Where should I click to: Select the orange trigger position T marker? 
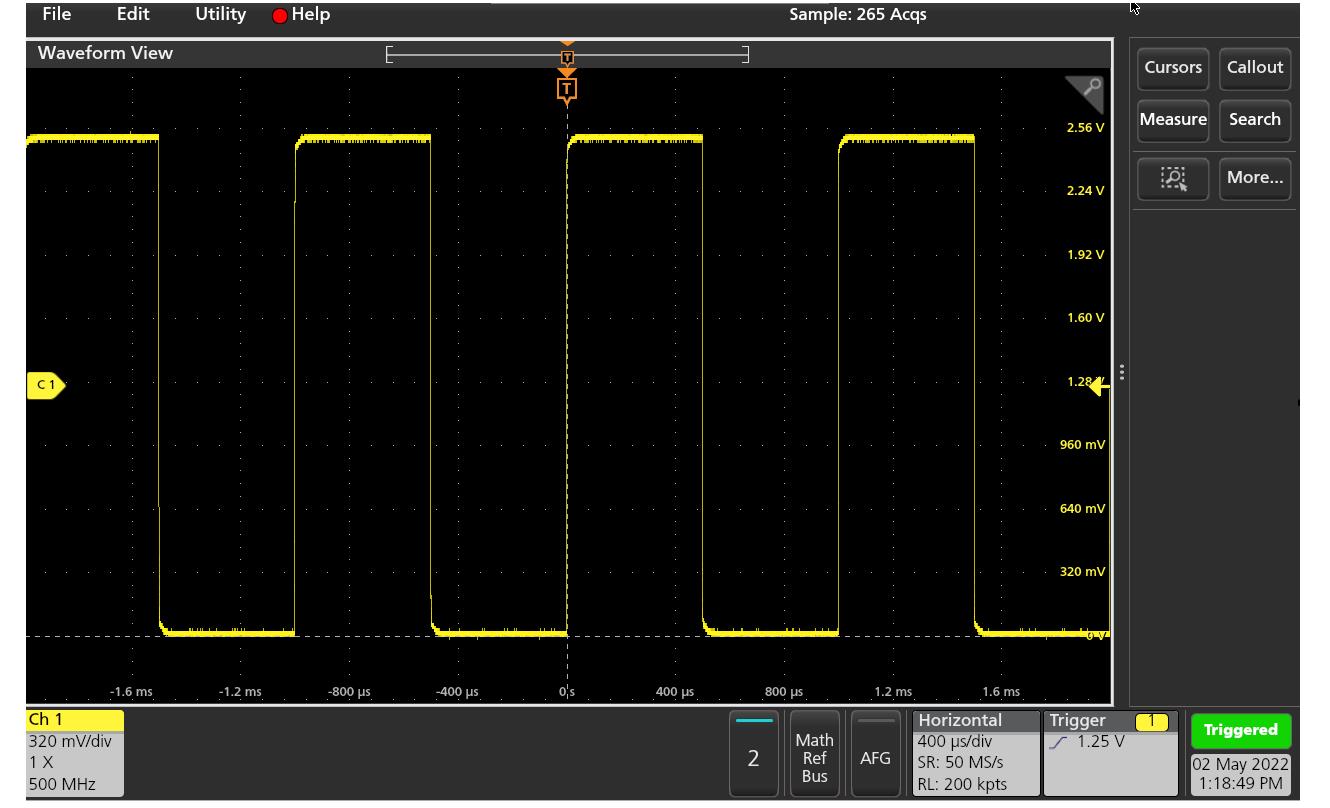point(567,90)
